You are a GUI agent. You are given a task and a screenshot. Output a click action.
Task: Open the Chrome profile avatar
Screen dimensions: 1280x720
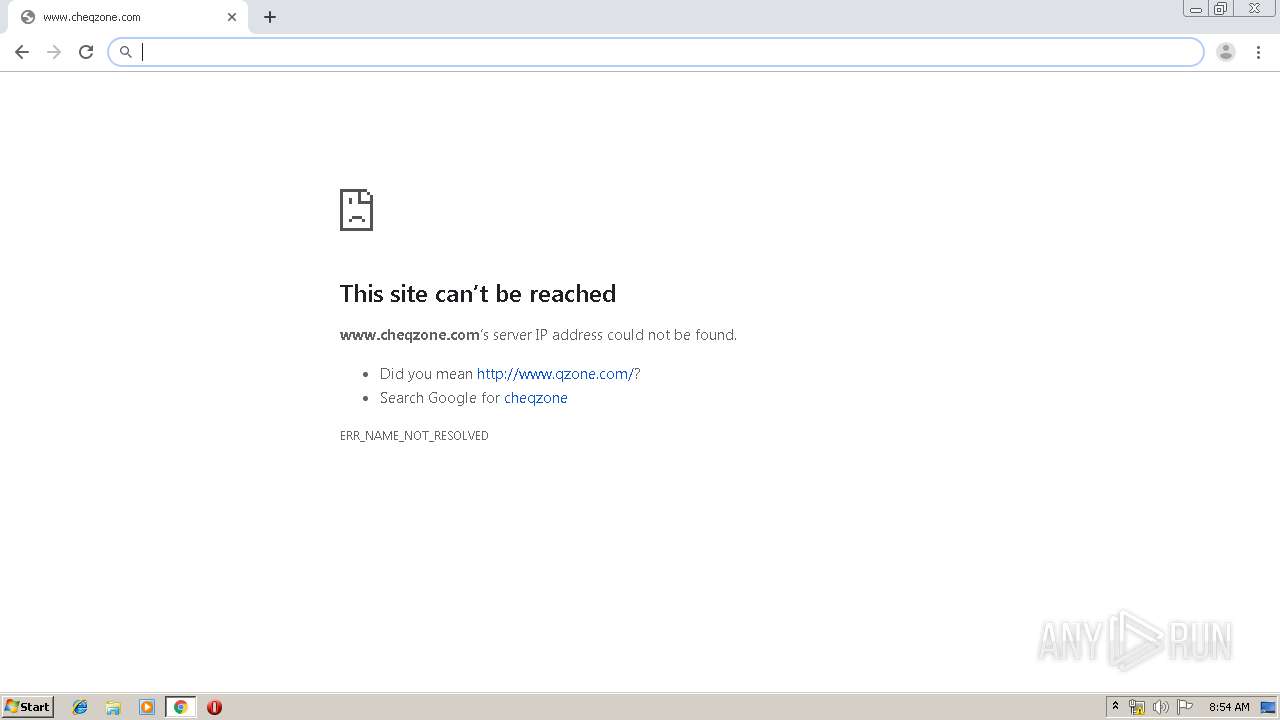point(1226,52)
